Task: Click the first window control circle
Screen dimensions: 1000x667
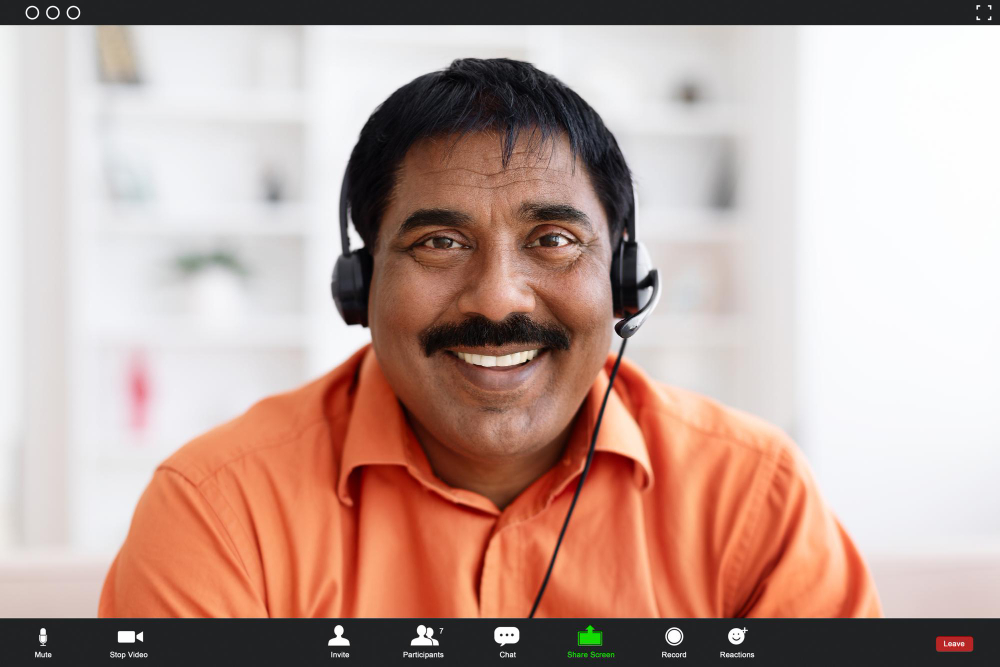Action: click(32, 13)
